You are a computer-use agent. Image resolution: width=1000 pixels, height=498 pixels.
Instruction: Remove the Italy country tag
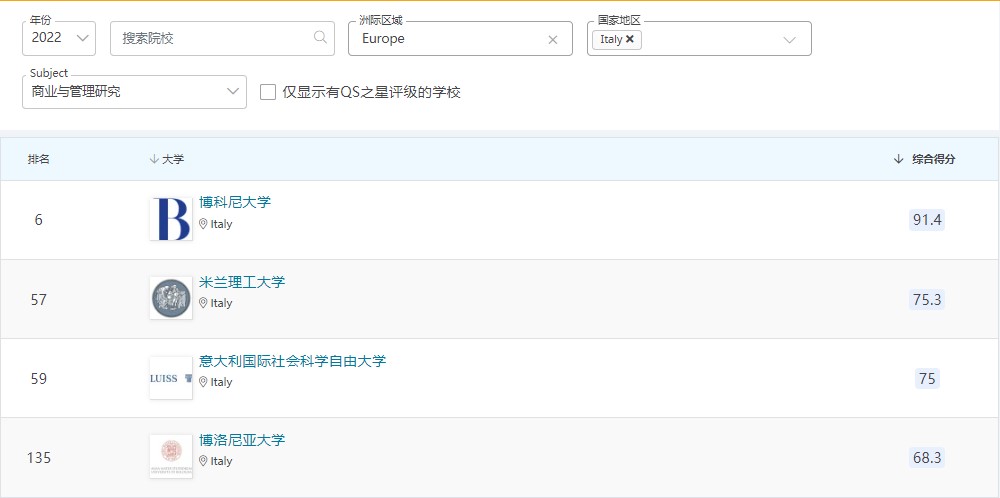(x=630, y=39)
